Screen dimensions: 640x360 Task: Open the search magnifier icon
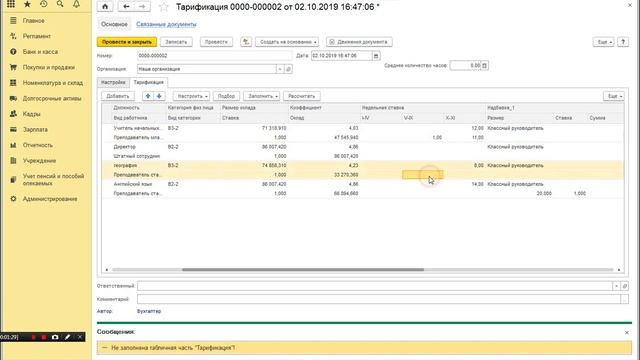click(x=60, y=4)
